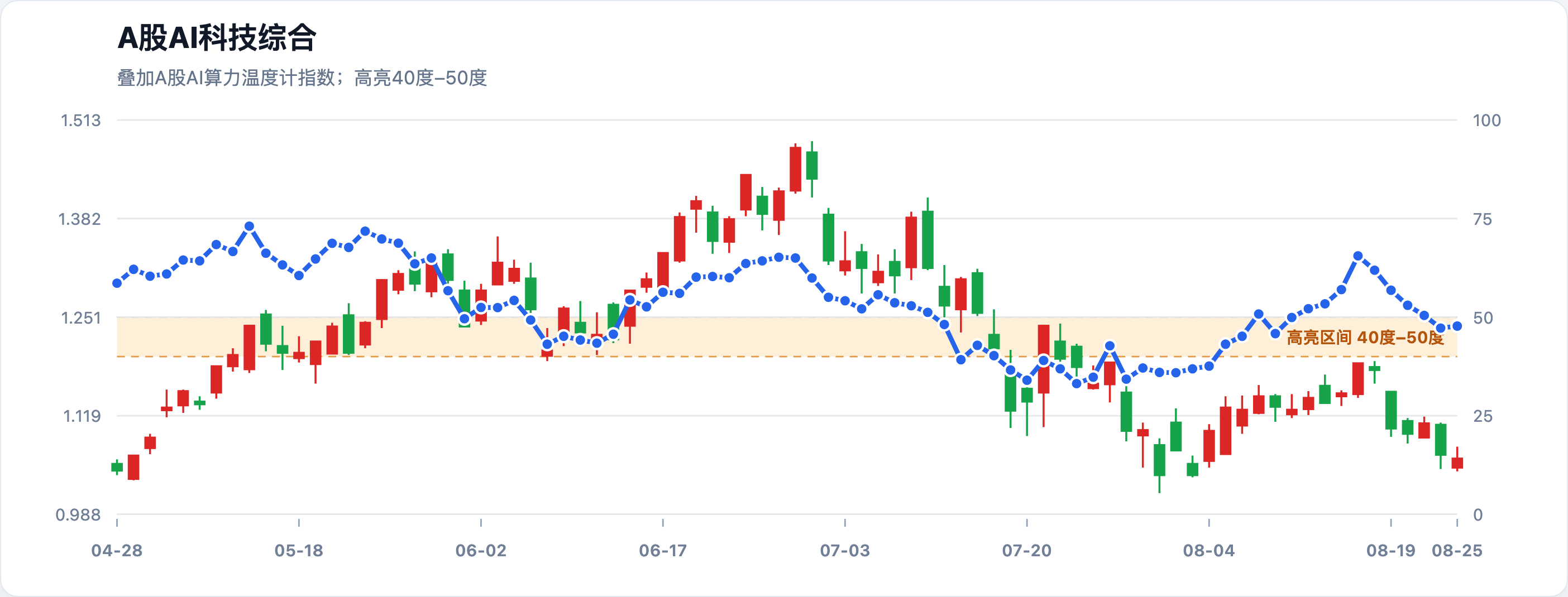Click the right axis value "100"
This screenshot has width=1568, height=597.
tap(1486, 121)
